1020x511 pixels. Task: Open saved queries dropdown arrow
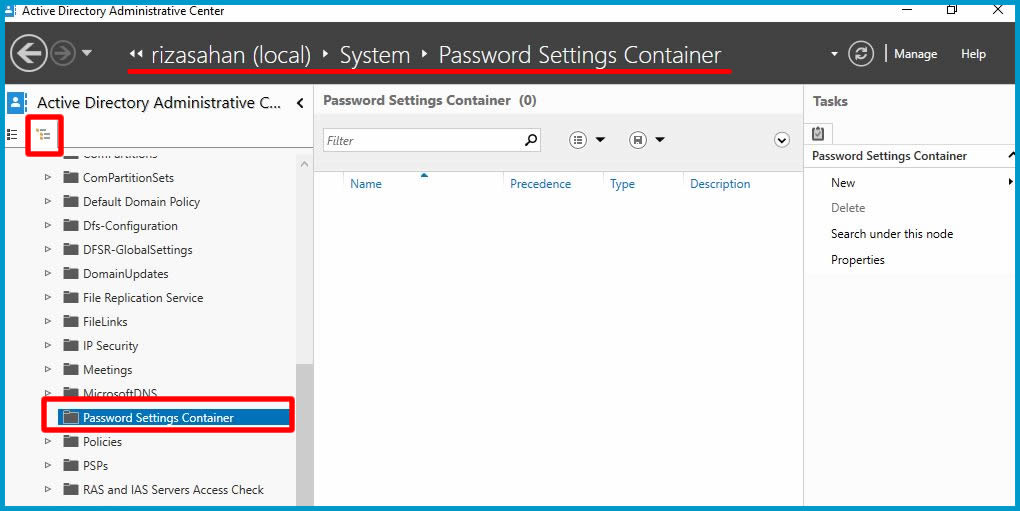660,140
